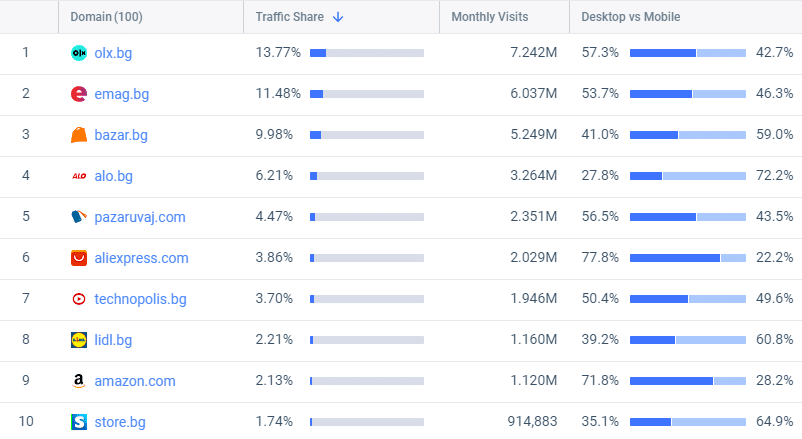Click the 64.9% mobile share for store.bg
Viewport: 802px width, 439px height.
coord(774,421)
